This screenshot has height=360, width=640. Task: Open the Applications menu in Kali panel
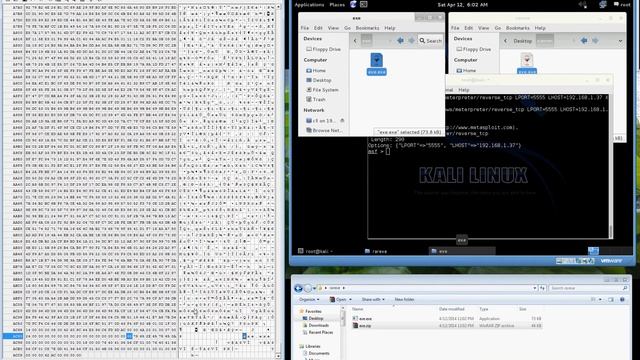(x=309, y=5)
